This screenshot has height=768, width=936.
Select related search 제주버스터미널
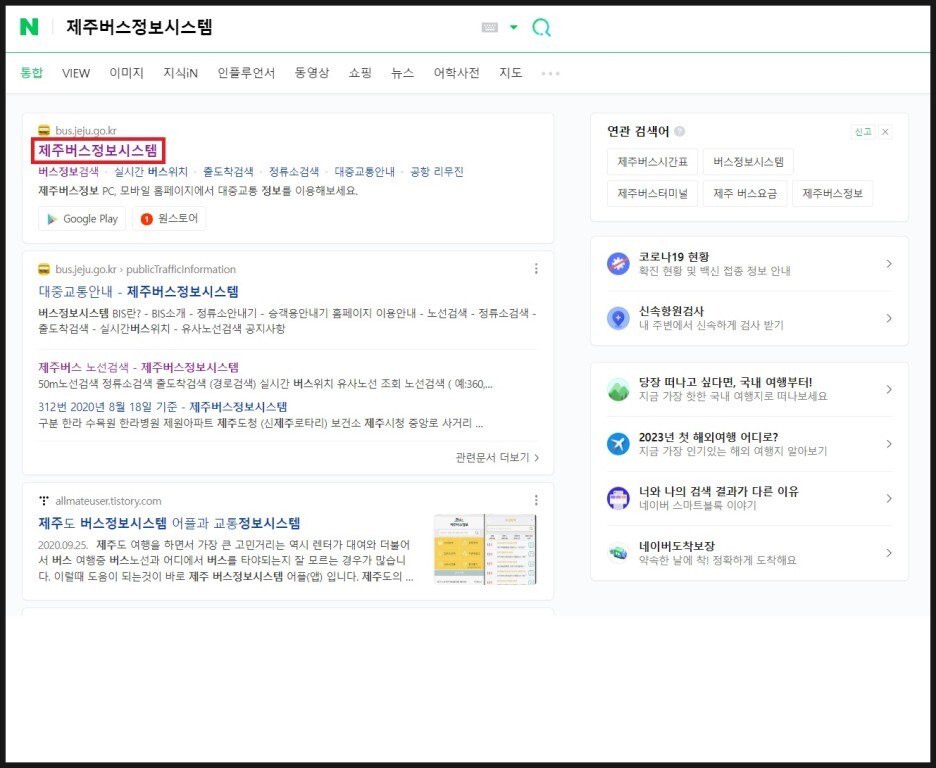tap(652, 193)
